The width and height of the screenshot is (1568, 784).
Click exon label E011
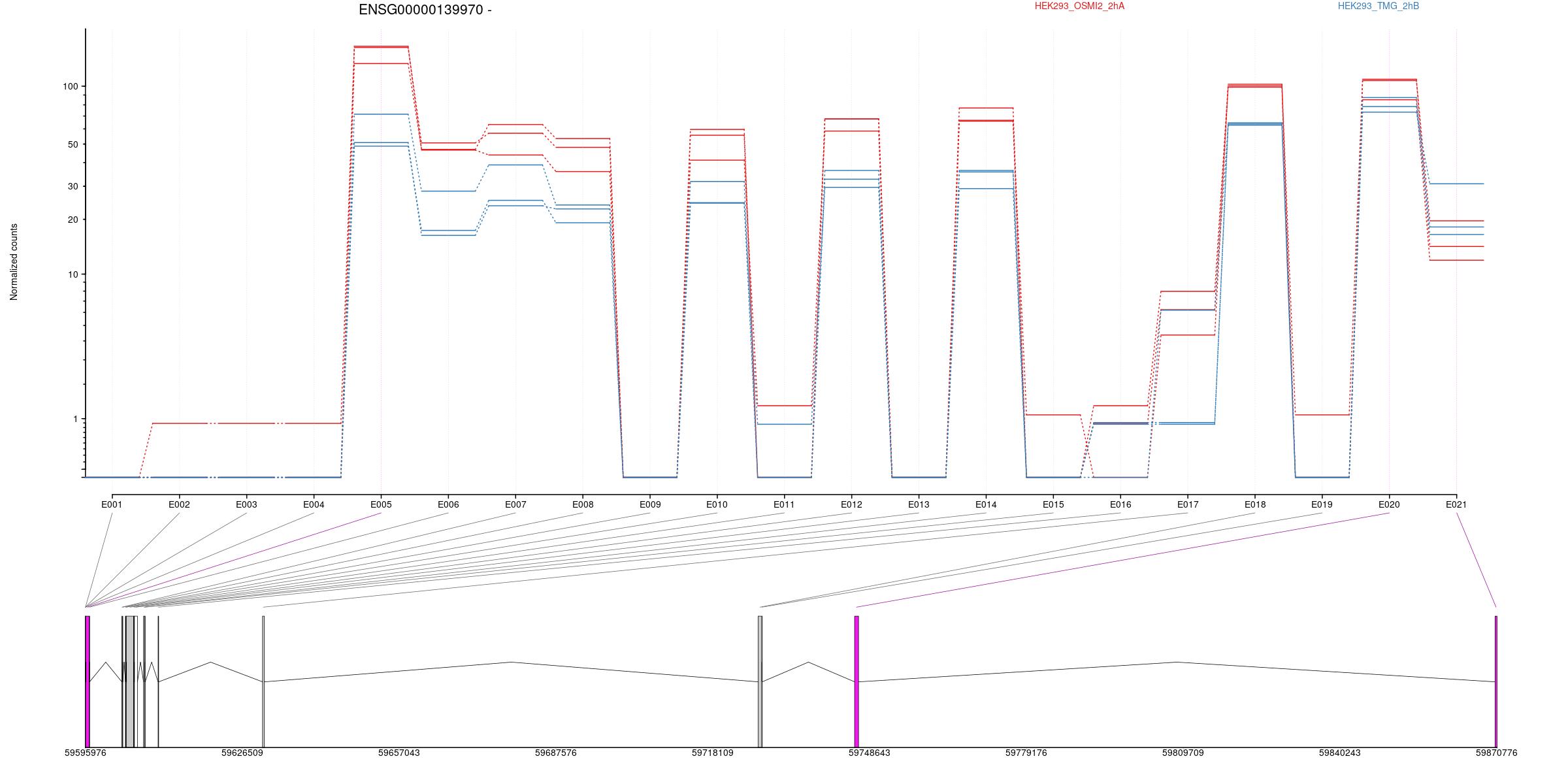tap(784, 504)
